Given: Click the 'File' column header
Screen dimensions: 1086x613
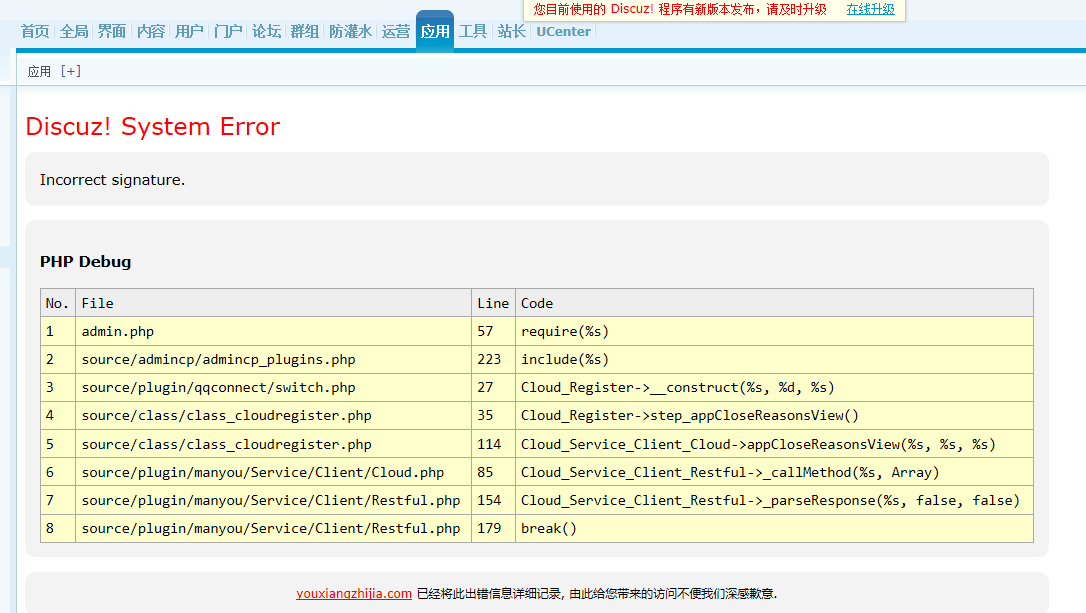Looking at the screenshot, I should tap(273, 303).
